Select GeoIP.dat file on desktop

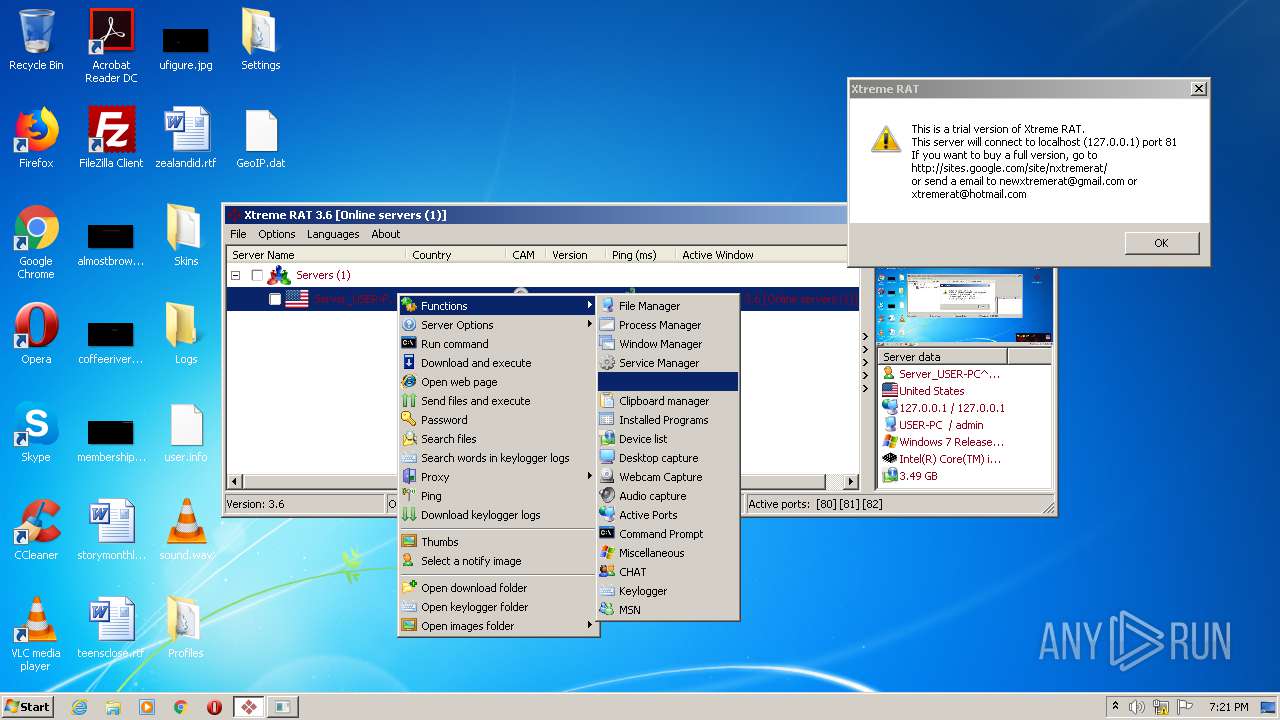tap(261, 138)
